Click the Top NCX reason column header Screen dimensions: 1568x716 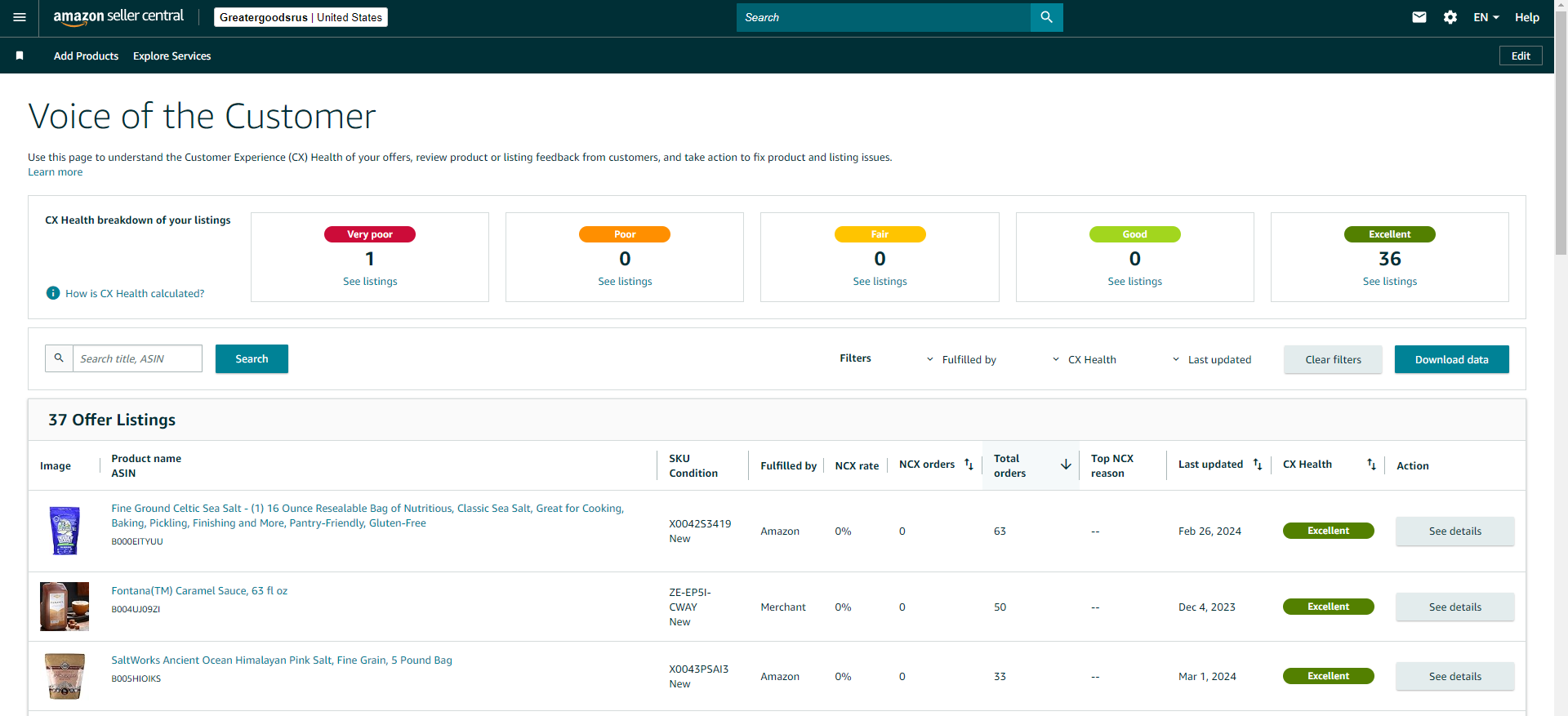click(1112, 465)
